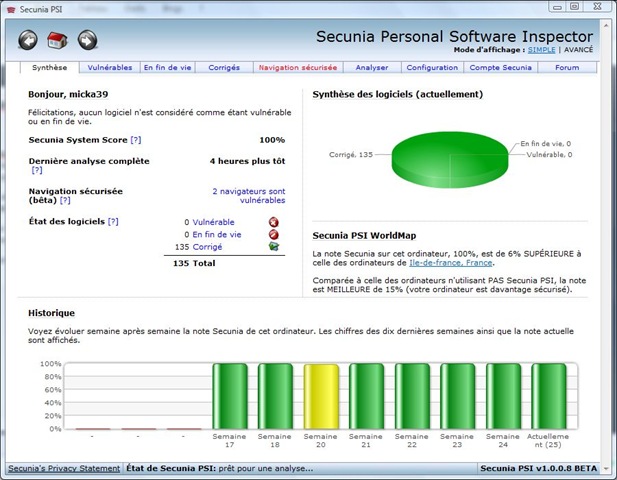The width and height of the screenshot is (617, 480).
Task: Switch to the Vulnérables tab
Action: [110, 68]
